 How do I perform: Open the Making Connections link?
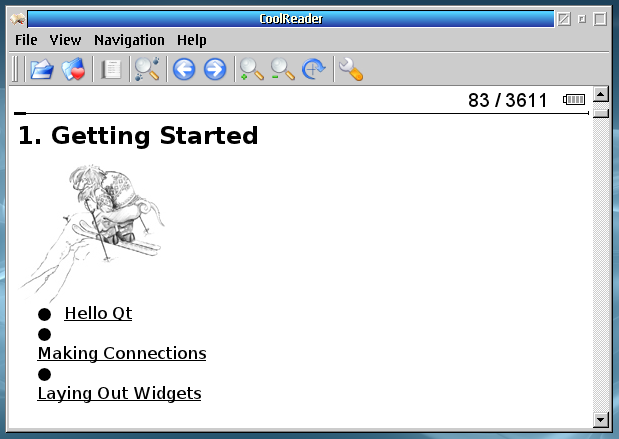(x=122, y=353)
